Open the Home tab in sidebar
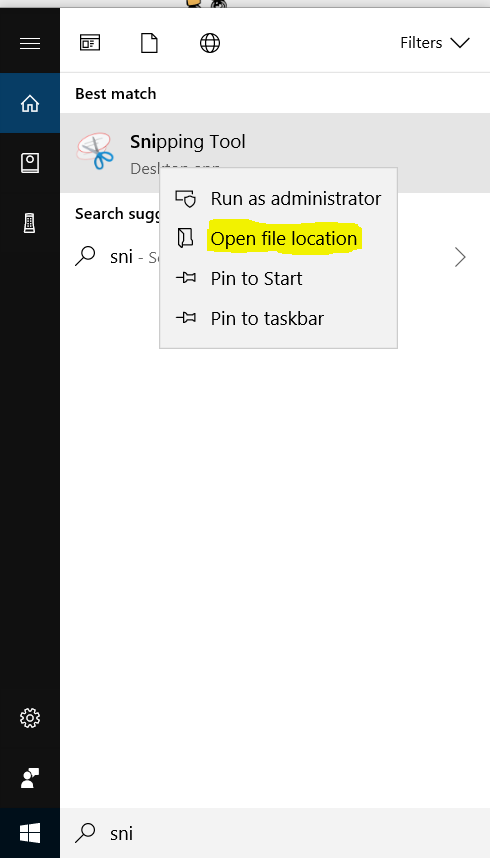This screenshot has width=490, height=858. [30, 103]
